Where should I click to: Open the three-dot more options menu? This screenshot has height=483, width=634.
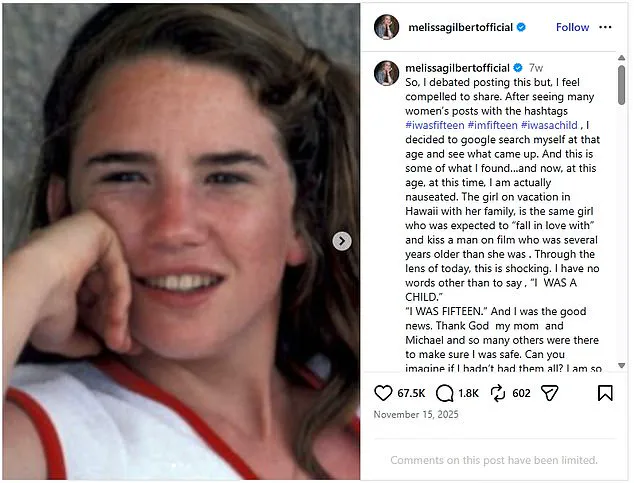(x=605, y=27)
